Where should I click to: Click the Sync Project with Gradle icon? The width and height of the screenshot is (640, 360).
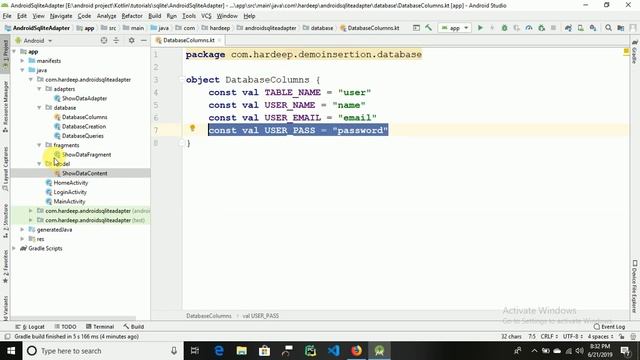click(x=568, y=28)
